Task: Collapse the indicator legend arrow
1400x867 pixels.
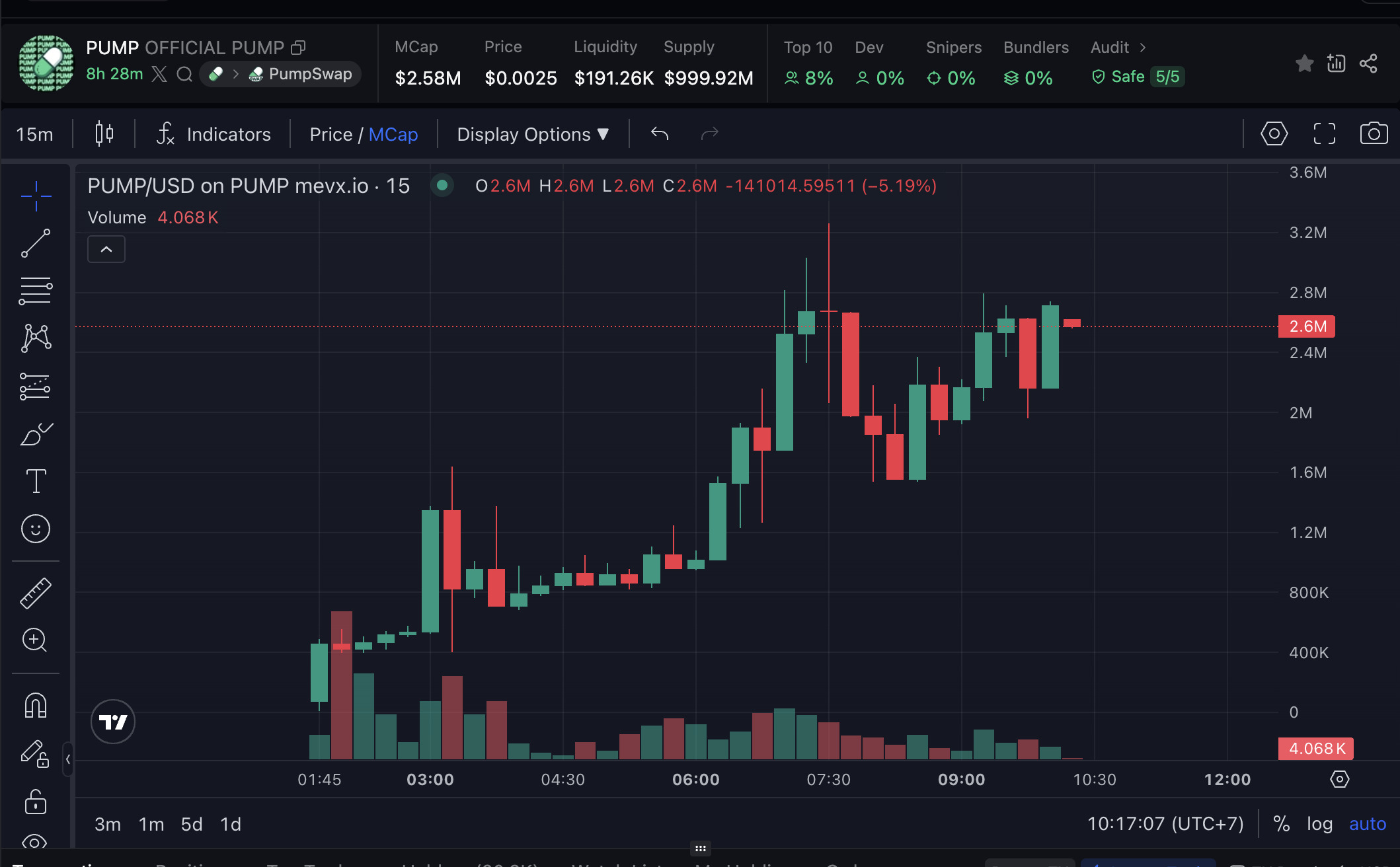Action: click(106, 249)
